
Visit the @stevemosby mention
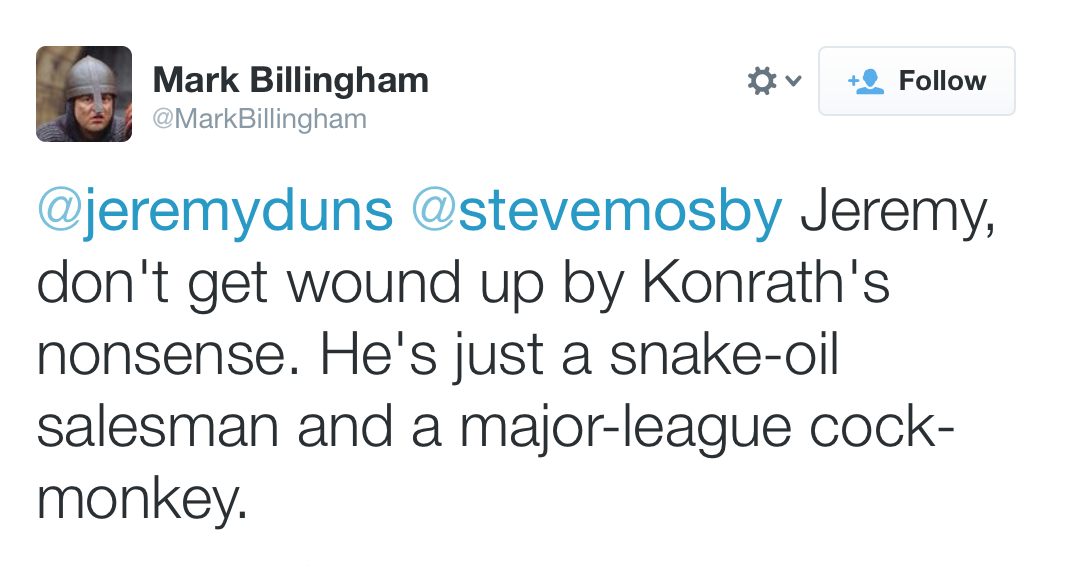[596, 211]
